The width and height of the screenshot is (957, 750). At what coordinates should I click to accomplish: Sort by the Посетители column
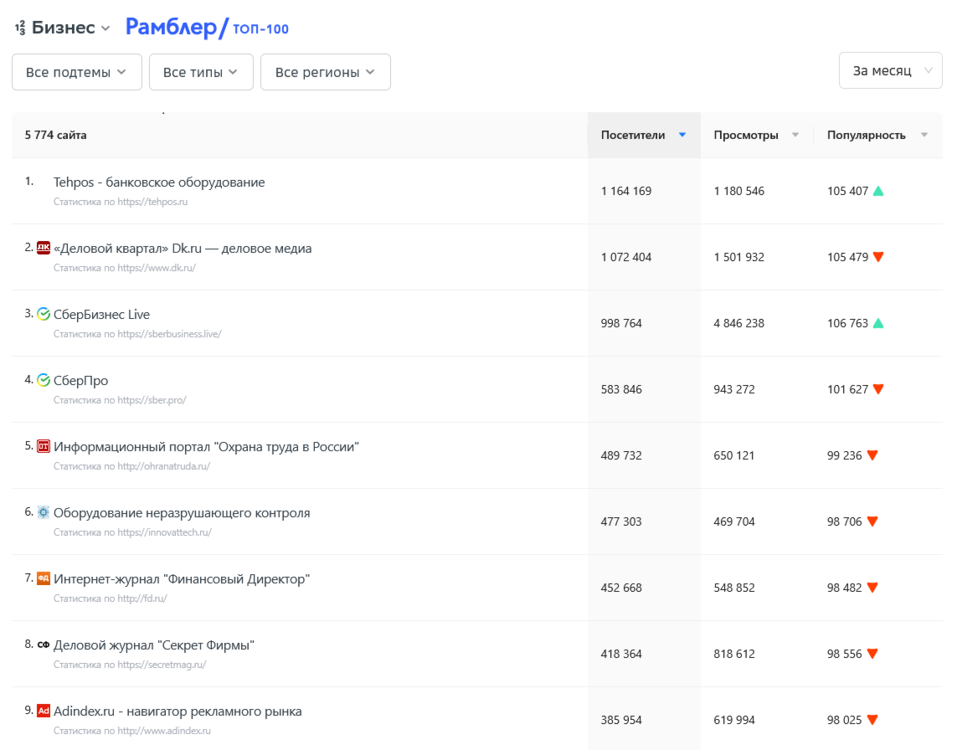click(644, 135)
